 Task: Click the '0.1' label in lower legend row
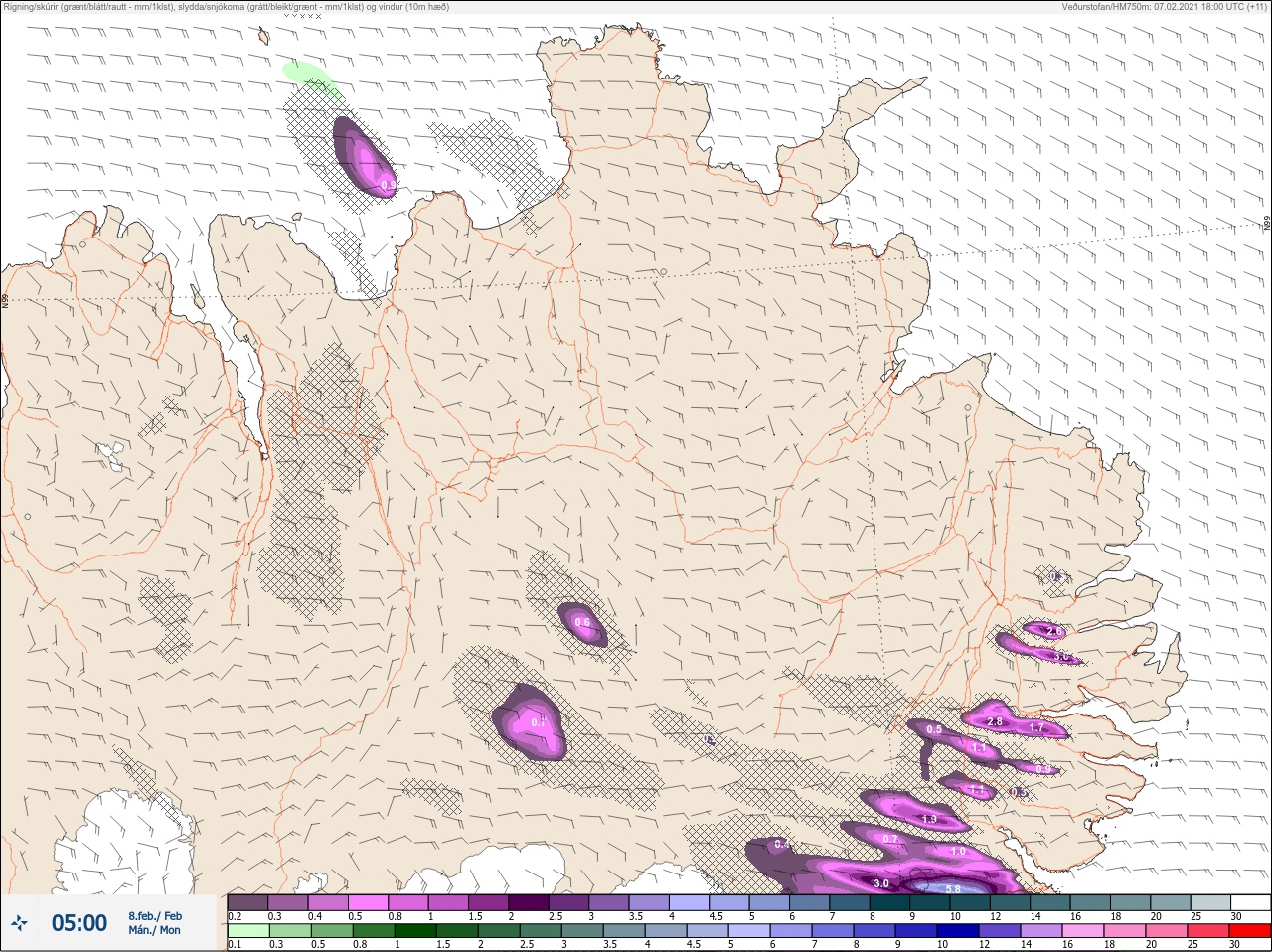click(x=235, y=945)
